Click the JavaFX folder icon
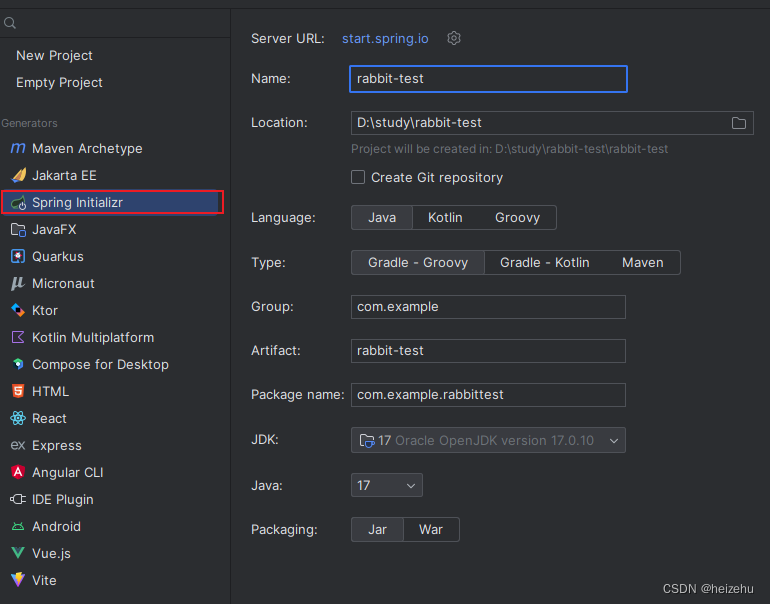770x604 pixels. pyautogui.click(x=18, y=229)
